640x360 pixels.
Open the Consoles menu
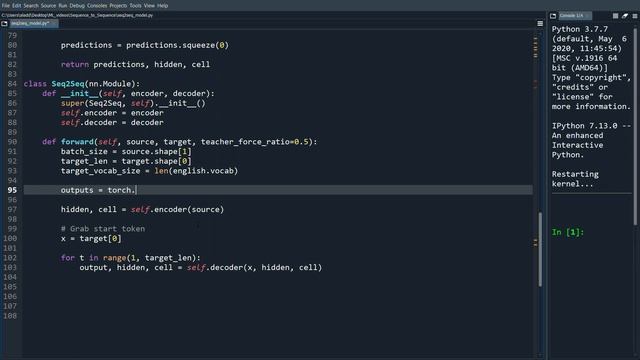tap(97, 6)
